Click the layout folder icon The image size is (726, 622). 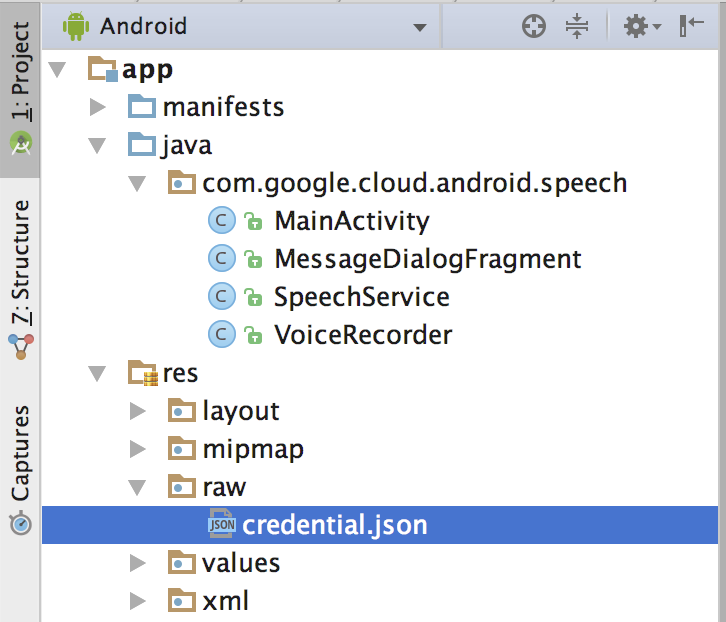[182, 410]
